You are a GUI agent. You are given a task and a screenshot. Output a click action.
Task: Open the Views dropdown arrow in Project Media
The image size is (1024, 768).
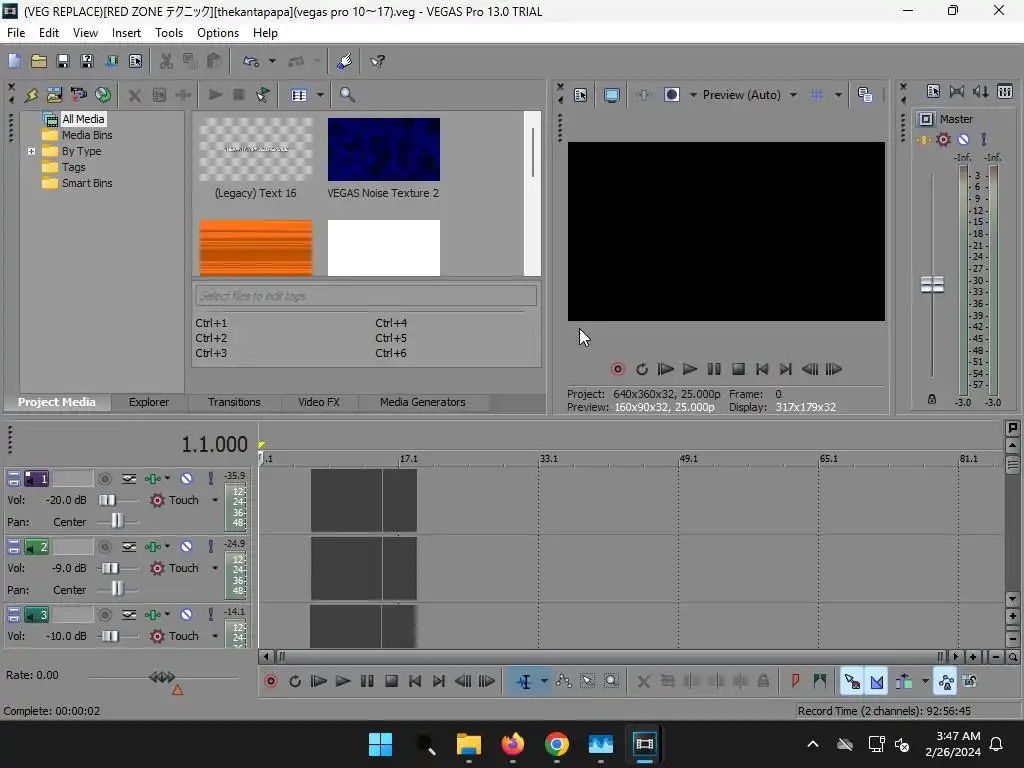tap(320, 95)
